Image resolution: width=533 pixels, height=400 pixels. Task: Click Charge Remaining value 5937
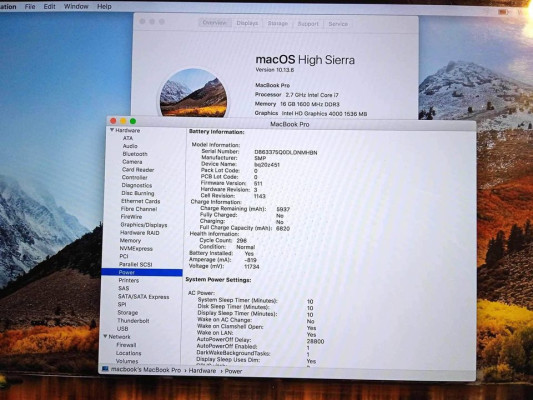(x=283, y=209)
